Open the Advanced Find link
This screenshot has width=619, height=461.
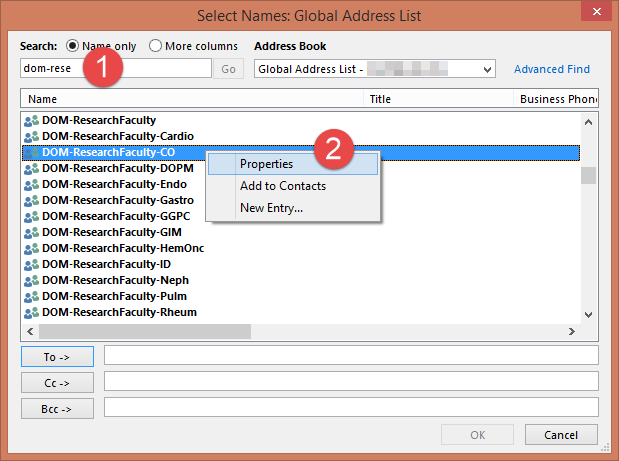551,69
